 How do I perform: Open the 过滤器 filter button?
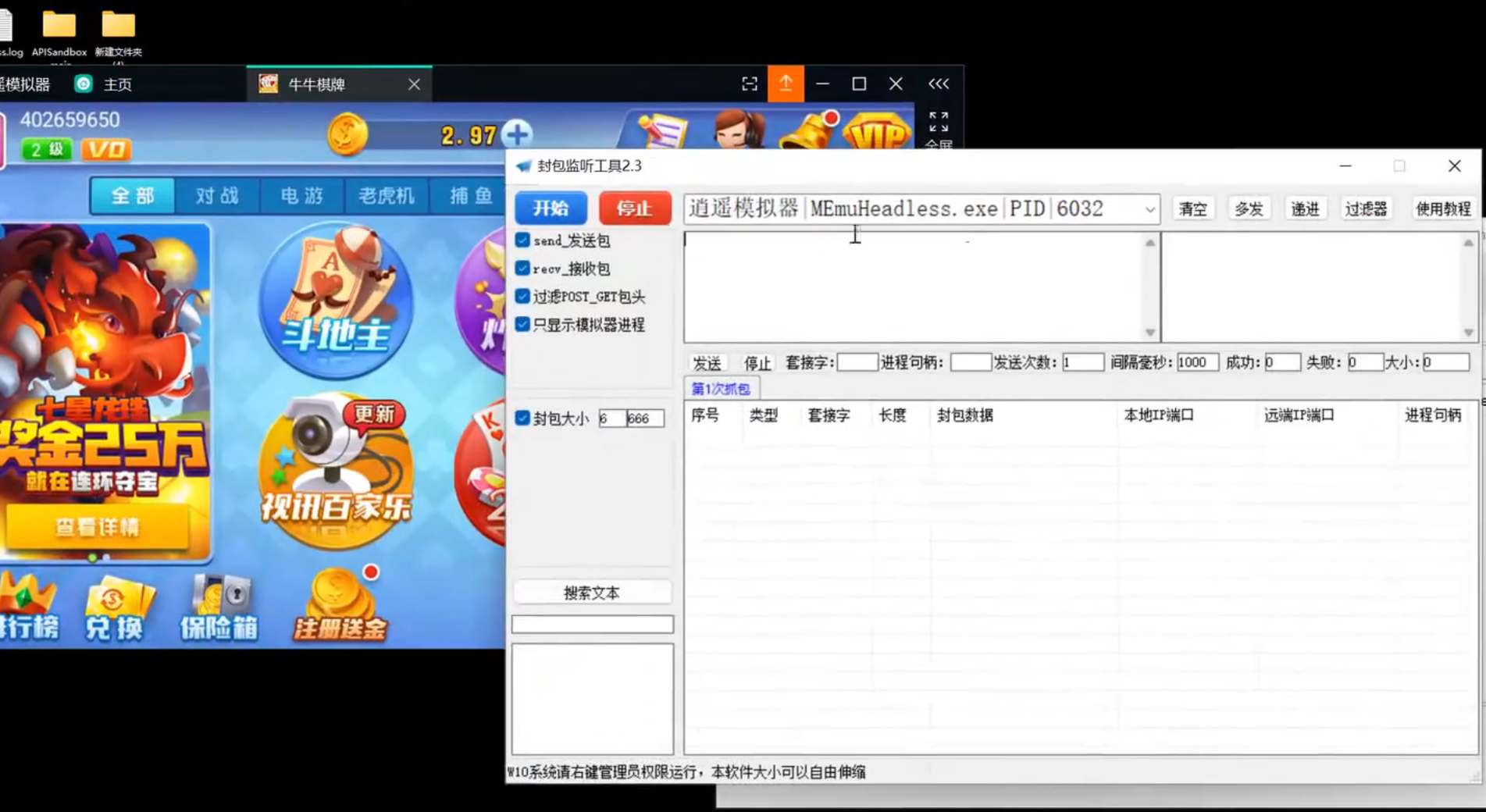click(1366, 209)
